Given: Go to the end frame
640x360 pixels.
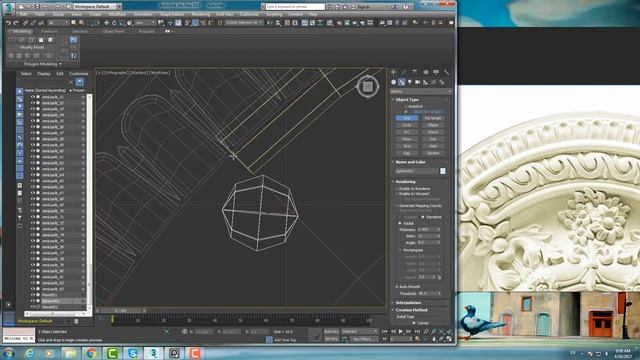Looking at the screenshot, I should click(x=417, y=331).
